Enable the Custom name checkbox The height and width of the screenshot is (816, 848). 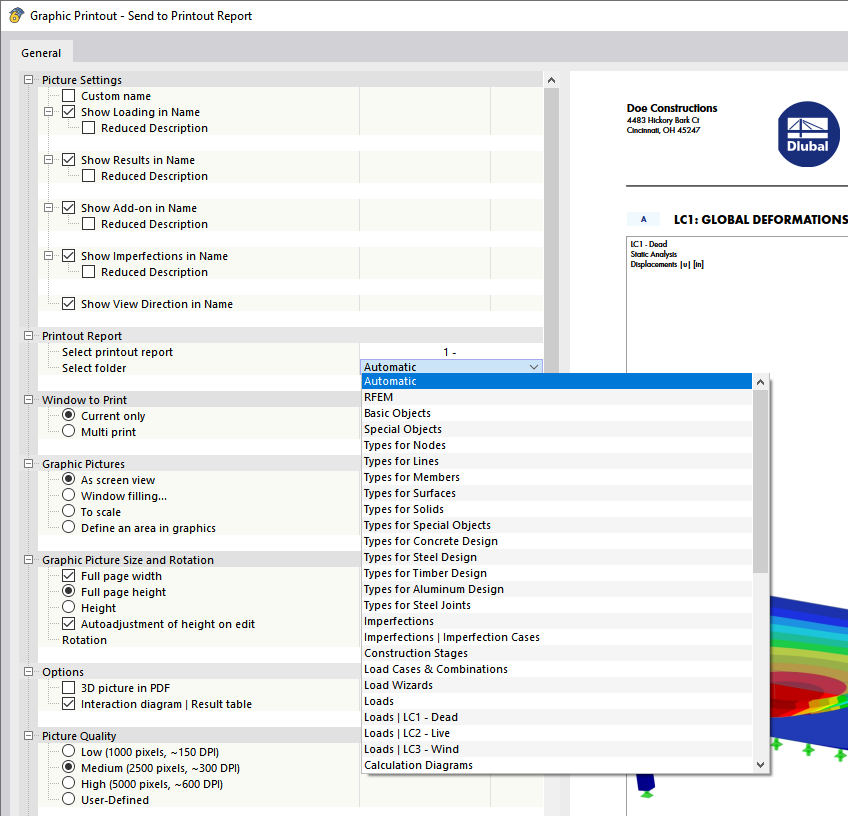click(68, 95)
